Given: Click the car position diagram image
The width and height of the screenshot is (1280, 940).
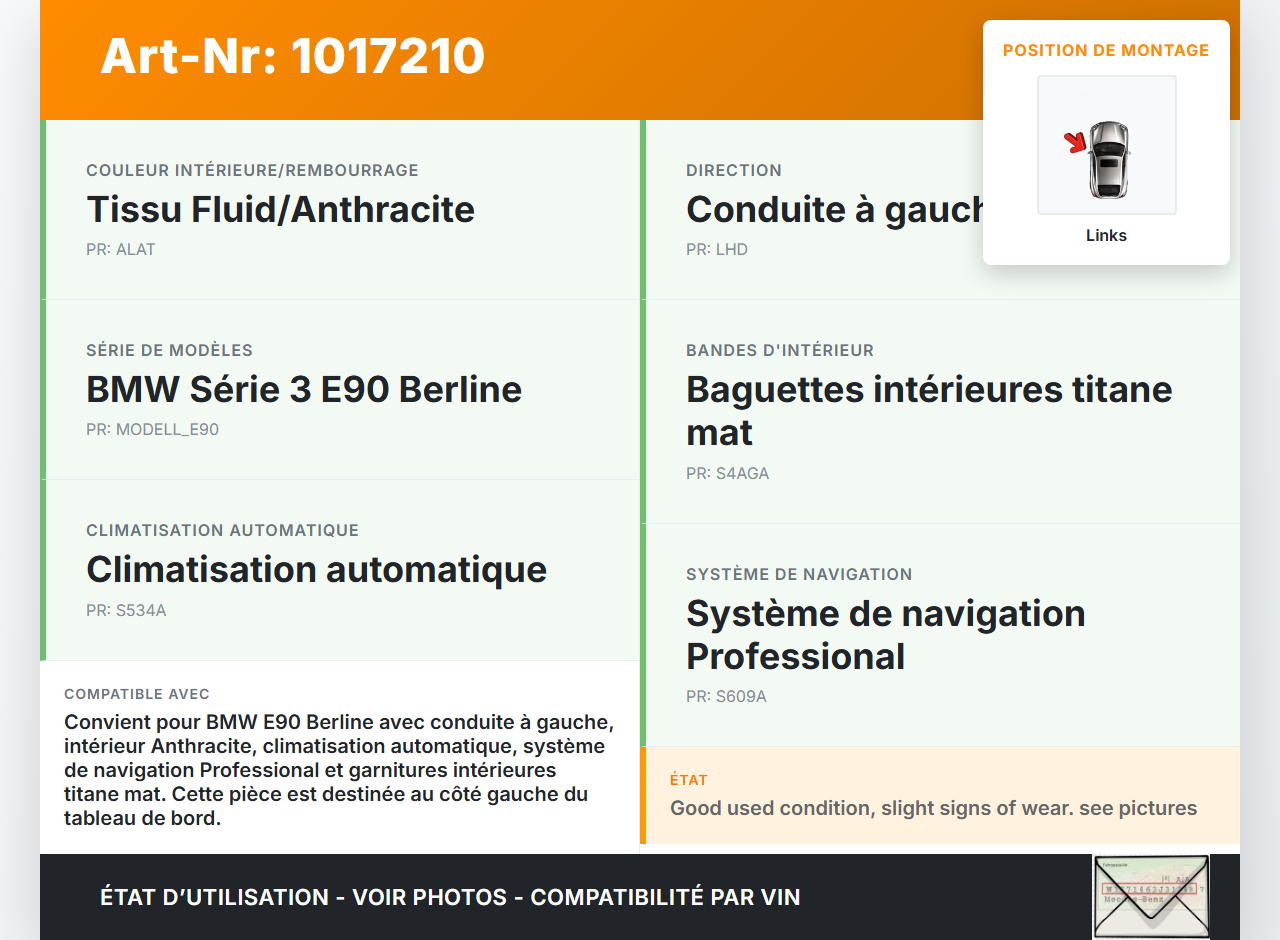Looking at the screenshot, I should (1107, 145).
